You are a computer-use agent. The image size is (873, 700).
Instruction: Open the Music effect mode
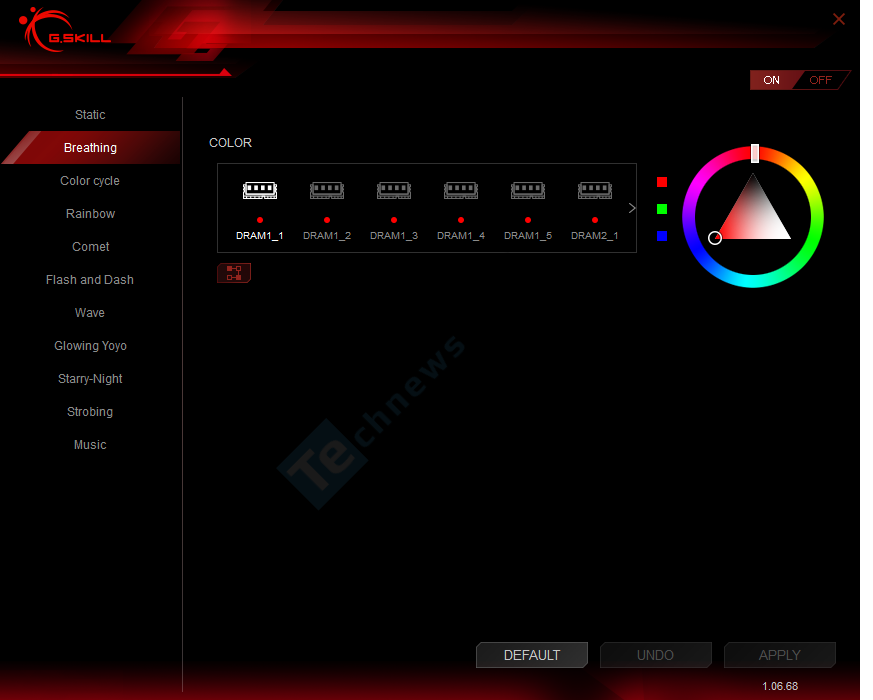90,444
